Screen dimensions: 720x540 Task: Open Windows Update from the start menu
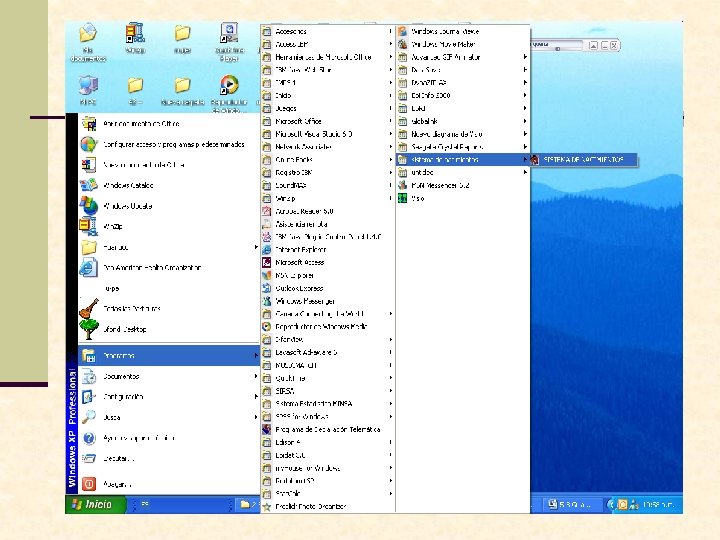(127, 206)
